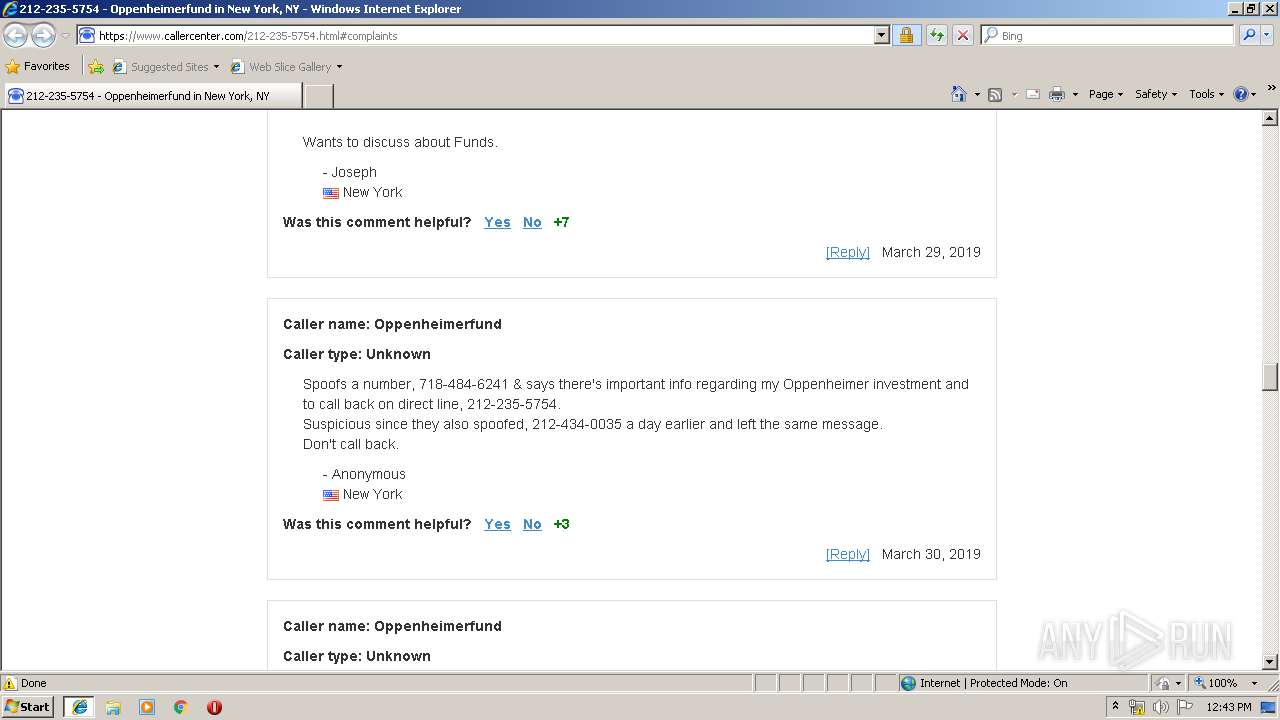Open Suggested Sites dropdown
Screen dimensions: 1280x720
click(166, 67)
